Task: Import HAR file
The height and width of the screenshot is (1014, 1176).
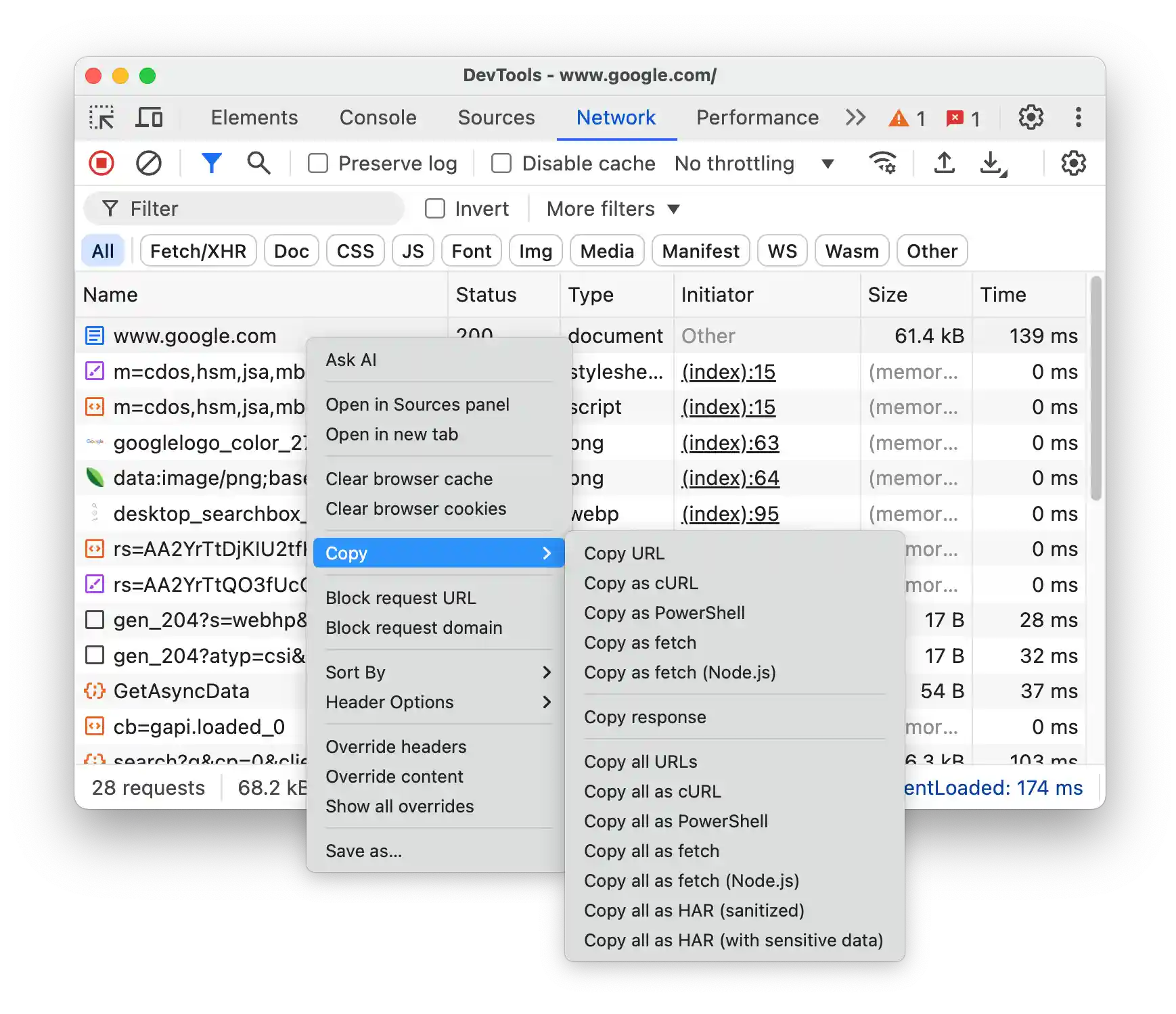Action: [x=945, y=163]
